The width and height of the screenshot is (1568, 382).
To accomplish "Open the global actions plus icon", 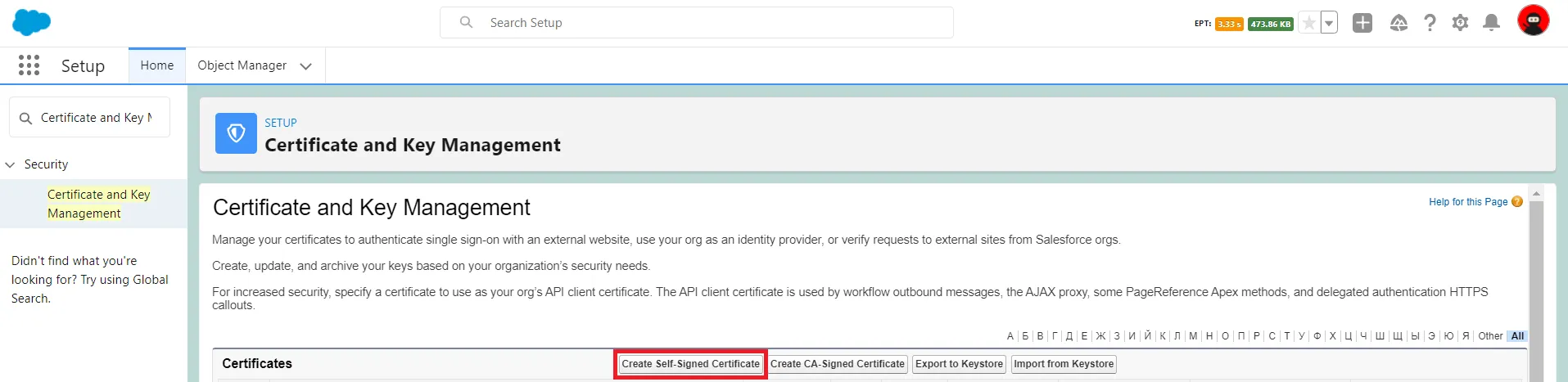I will 1362,23.
